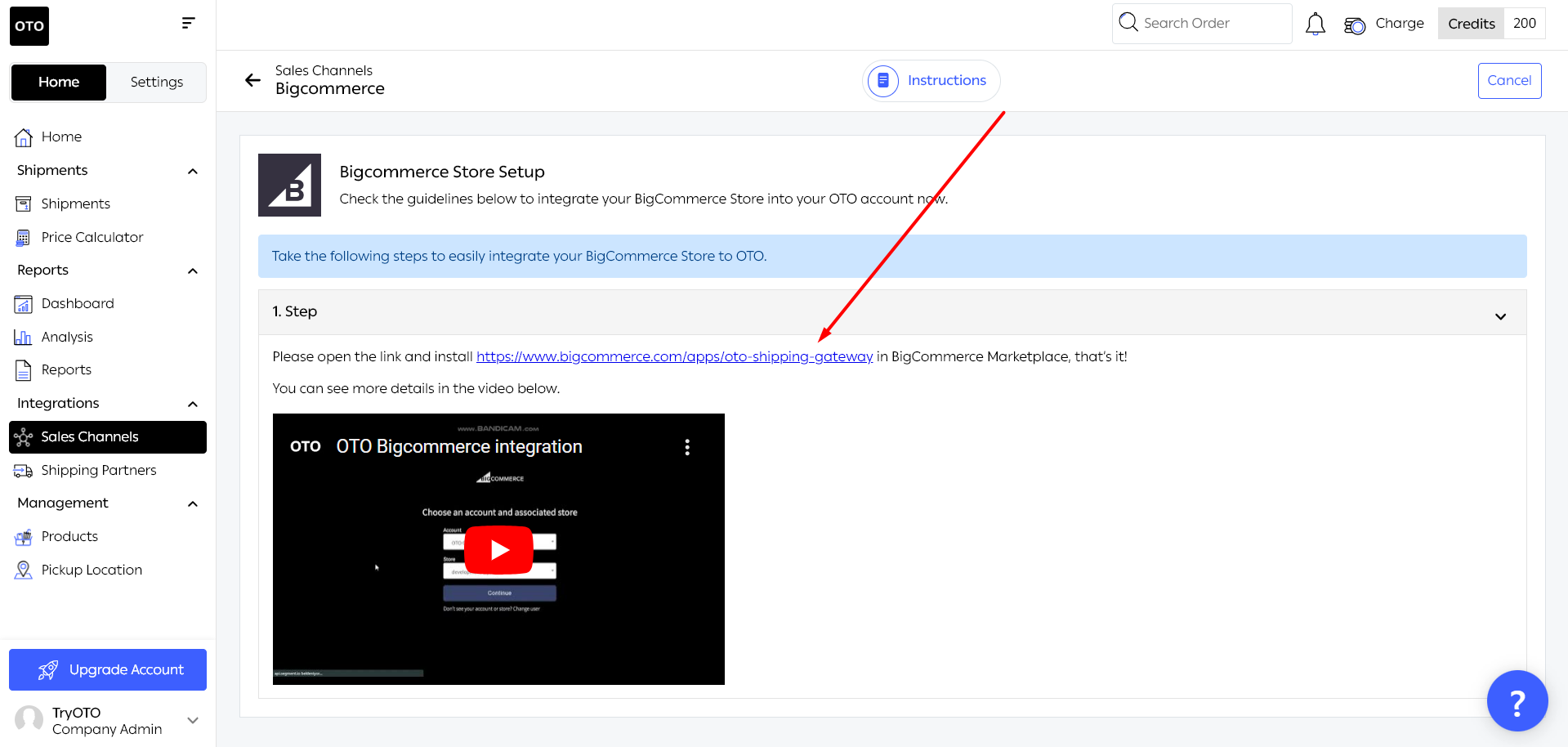Click the Charge link in the header

(x=1399, y=24)
